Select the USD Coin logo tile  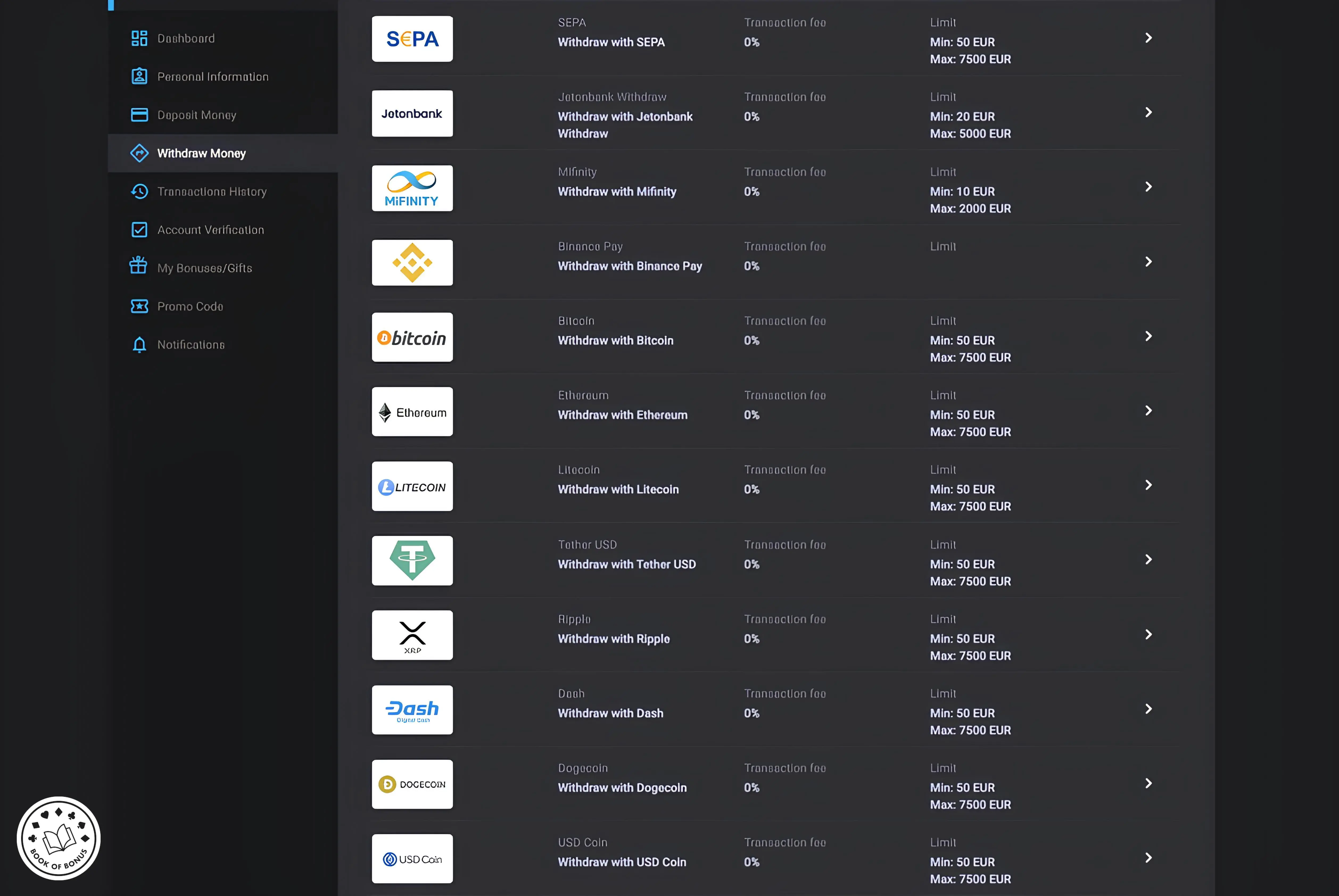point(412,858)
